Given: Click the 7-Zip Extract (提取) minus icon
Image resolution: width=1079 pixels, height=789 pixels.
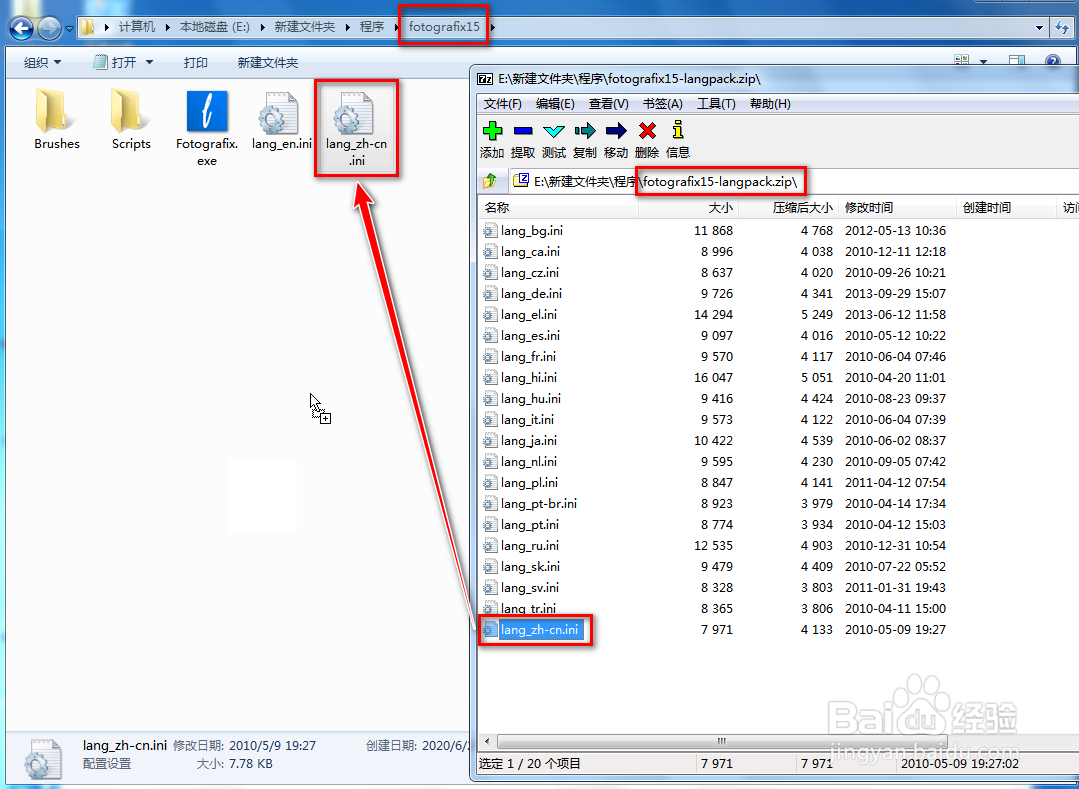Looking at the screenshot, I should tap(523, 131).
